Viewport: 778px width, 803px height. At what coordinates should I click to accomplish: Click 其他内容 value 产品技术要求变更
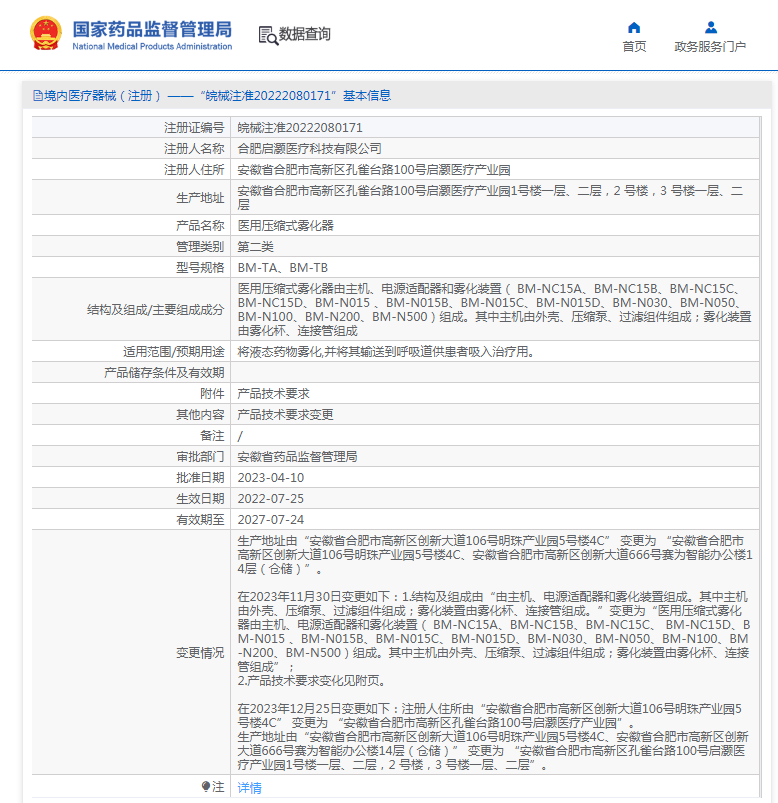pos(285,414)
